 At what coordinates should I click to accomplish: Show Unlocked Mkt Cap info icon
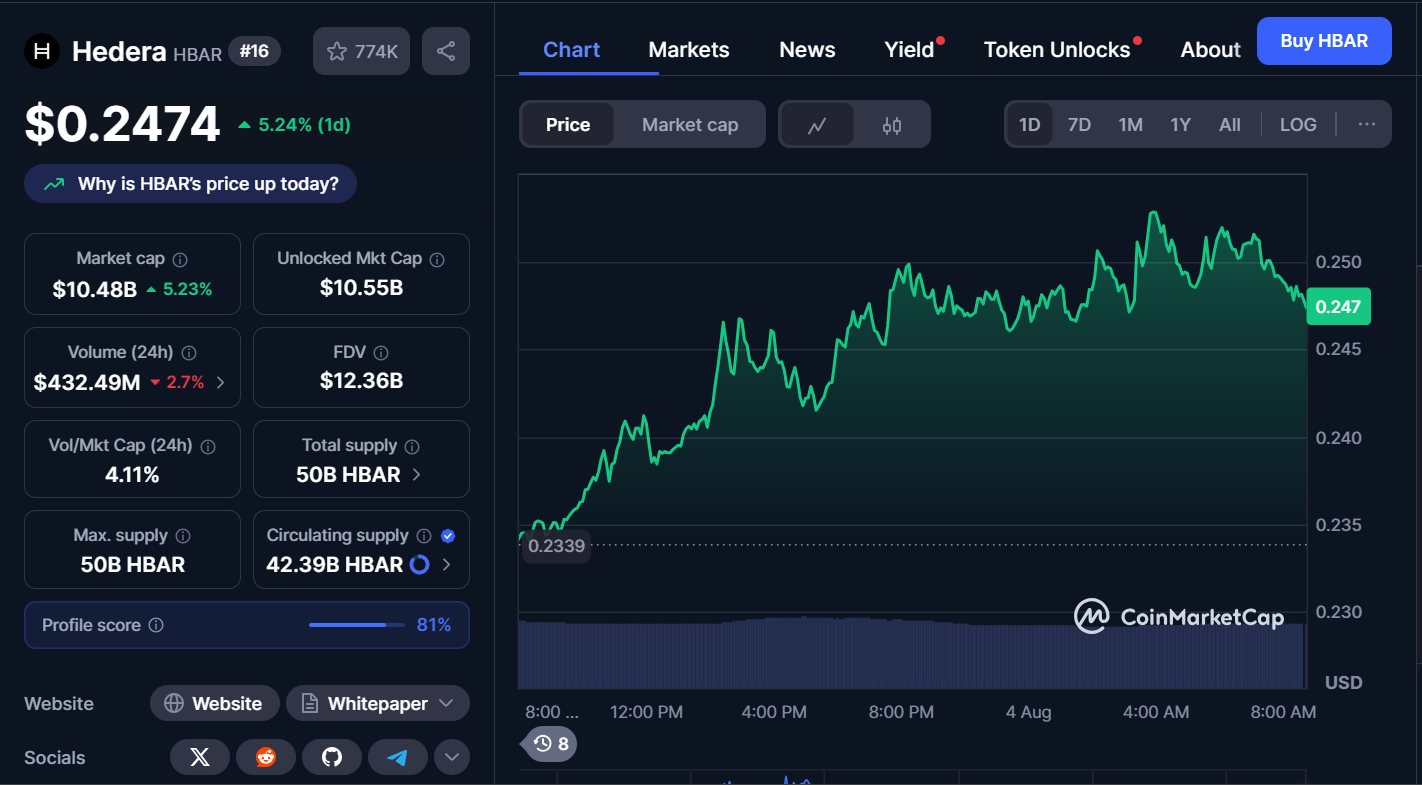[437, 259]
